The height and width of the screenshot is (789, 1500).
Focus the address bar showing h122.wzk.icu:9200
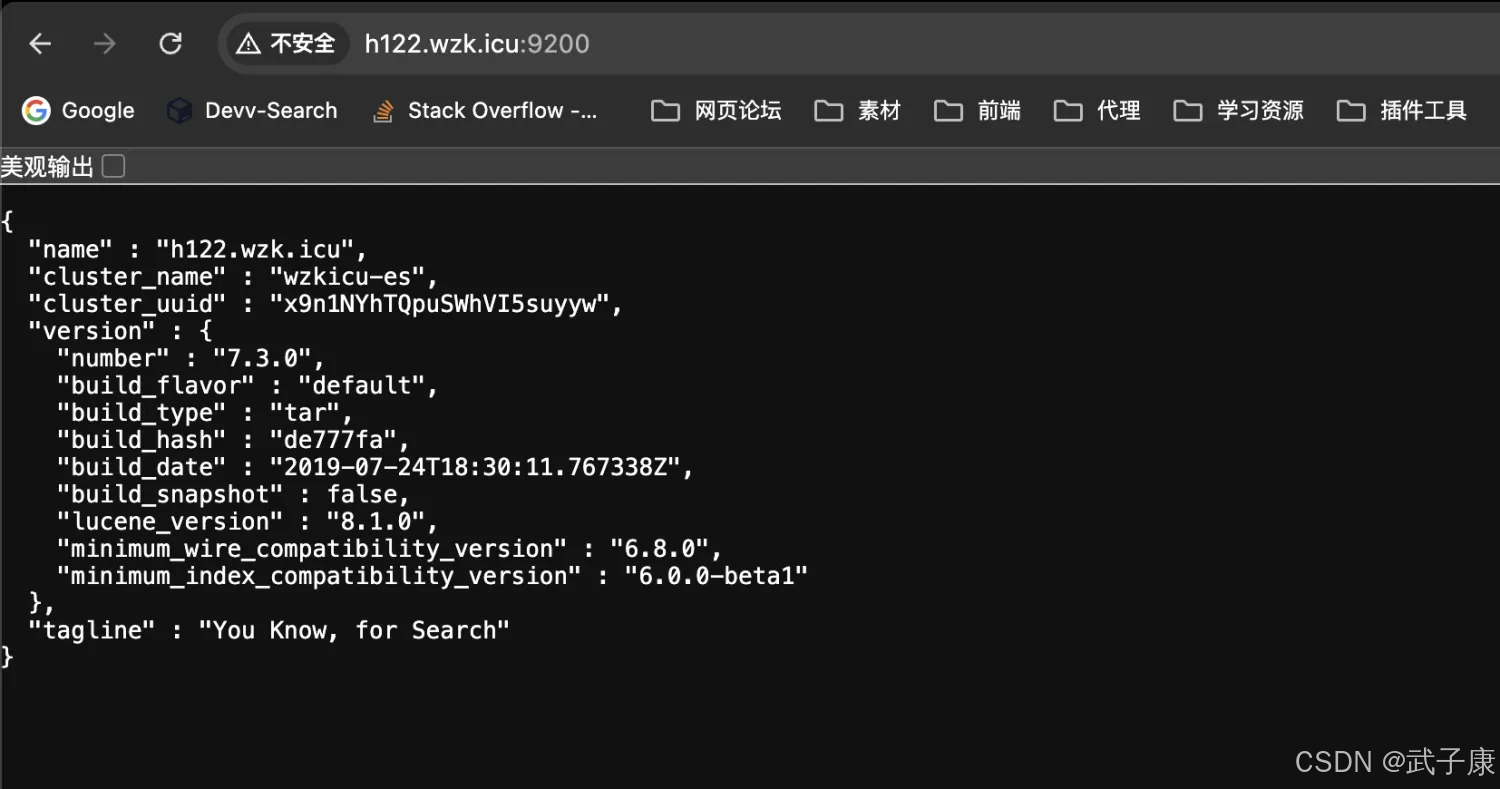[x=477, y=44]
